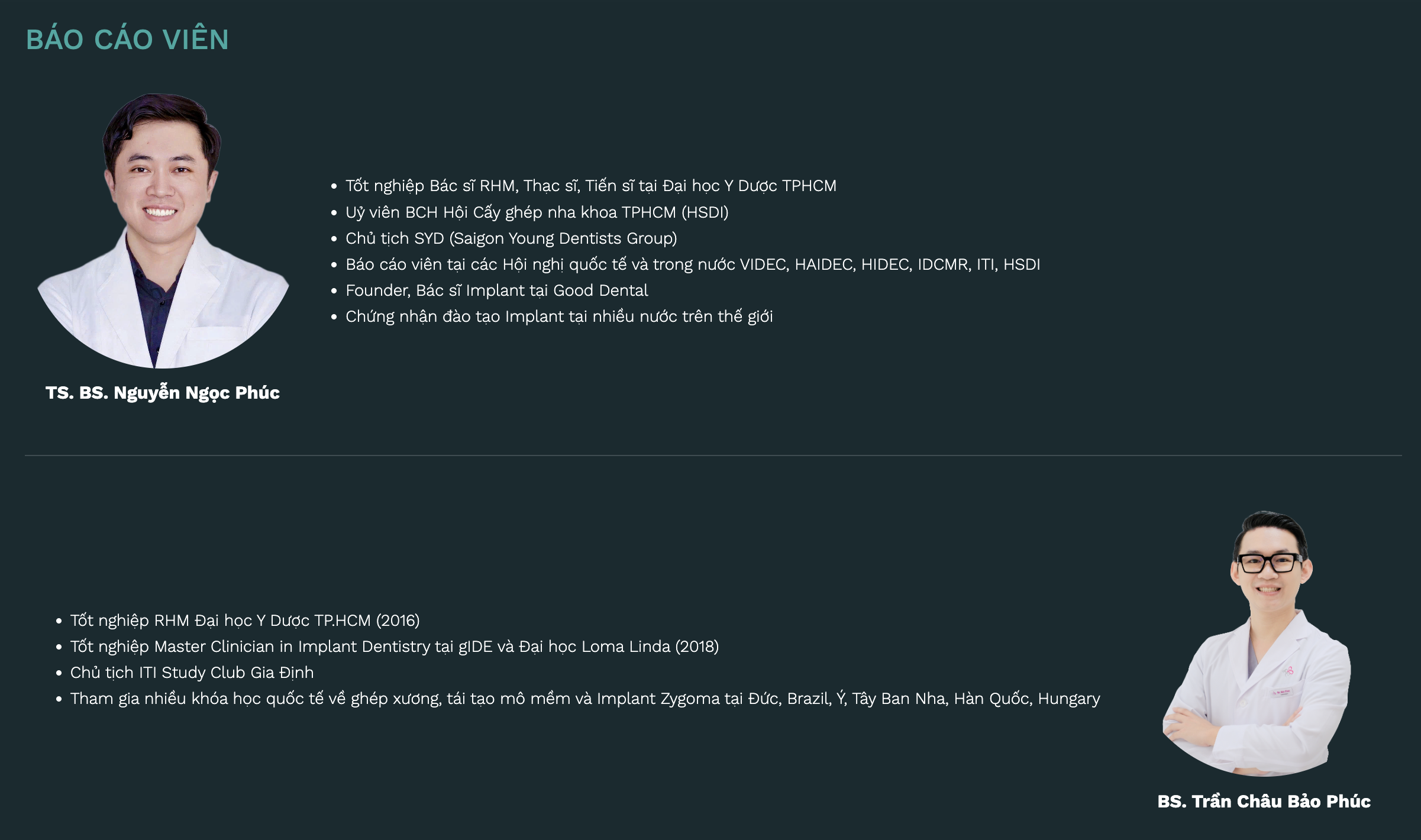The height and width of the screenshot is (840, 1421).
Task: Click the BÁO CÁO VIÊN heading
Action: point(127,39)
